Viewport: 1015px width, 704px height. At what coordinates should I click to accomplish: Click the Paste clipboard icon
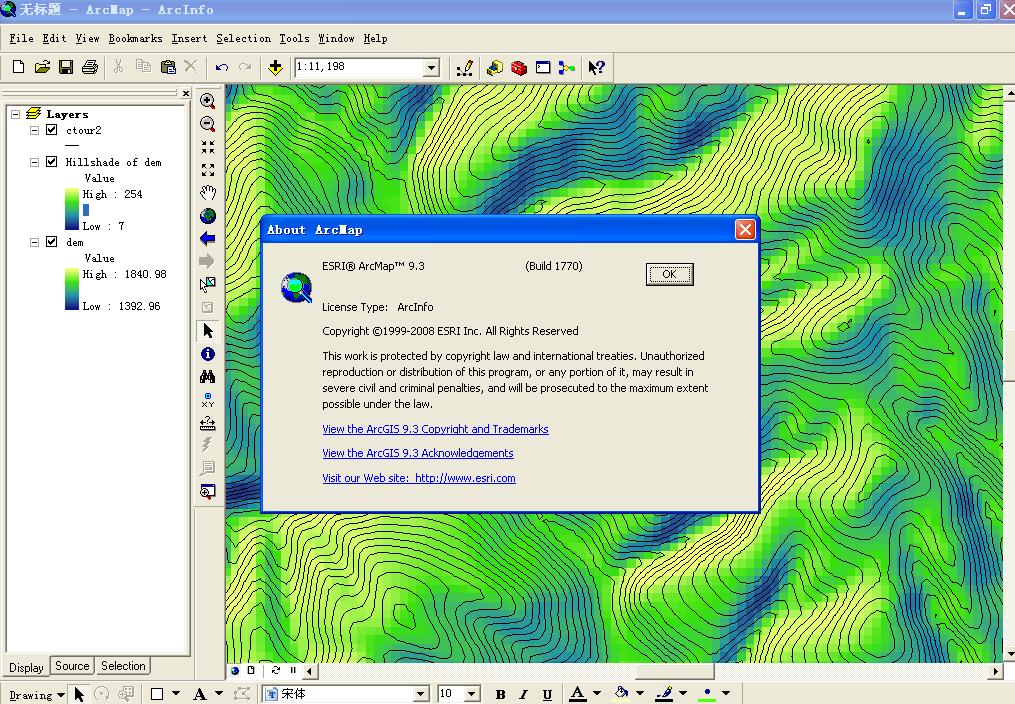(168, 67)
